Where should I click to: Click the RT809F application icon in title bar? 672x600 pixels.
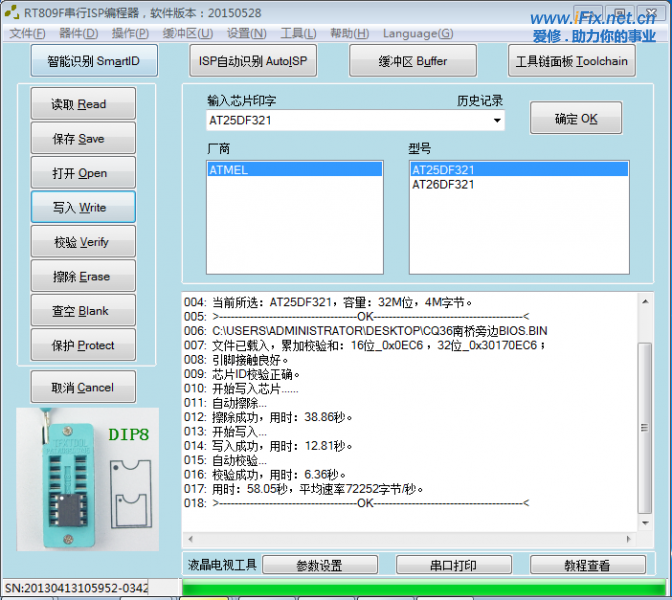click(x=12, y=12)
